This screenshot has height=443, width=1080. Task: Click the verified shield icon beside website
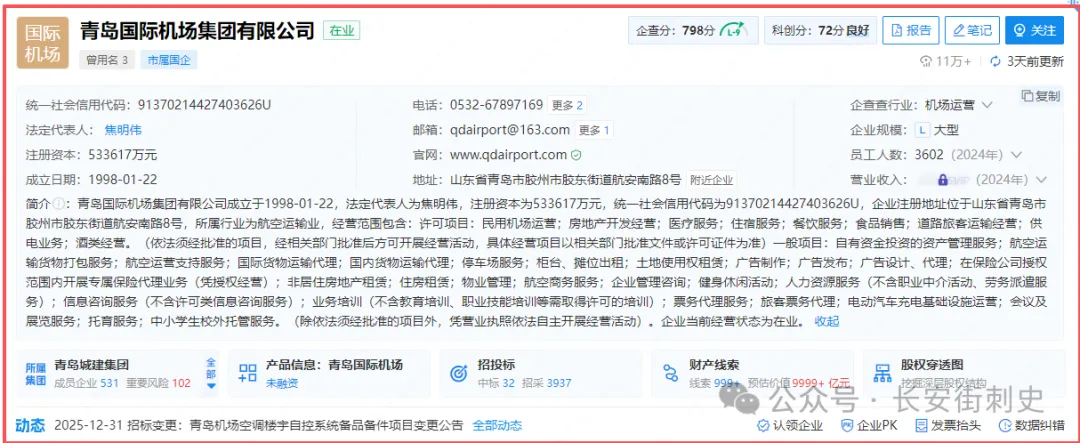pos(577,154)
